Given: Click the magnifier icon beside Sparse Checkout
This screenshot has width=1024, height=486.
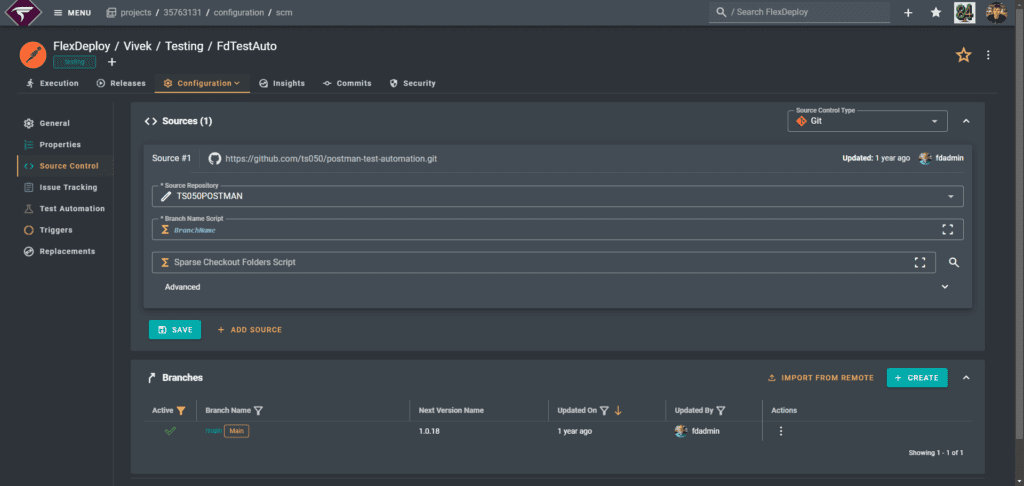Looking at the screenshot, I should (953, 263).
